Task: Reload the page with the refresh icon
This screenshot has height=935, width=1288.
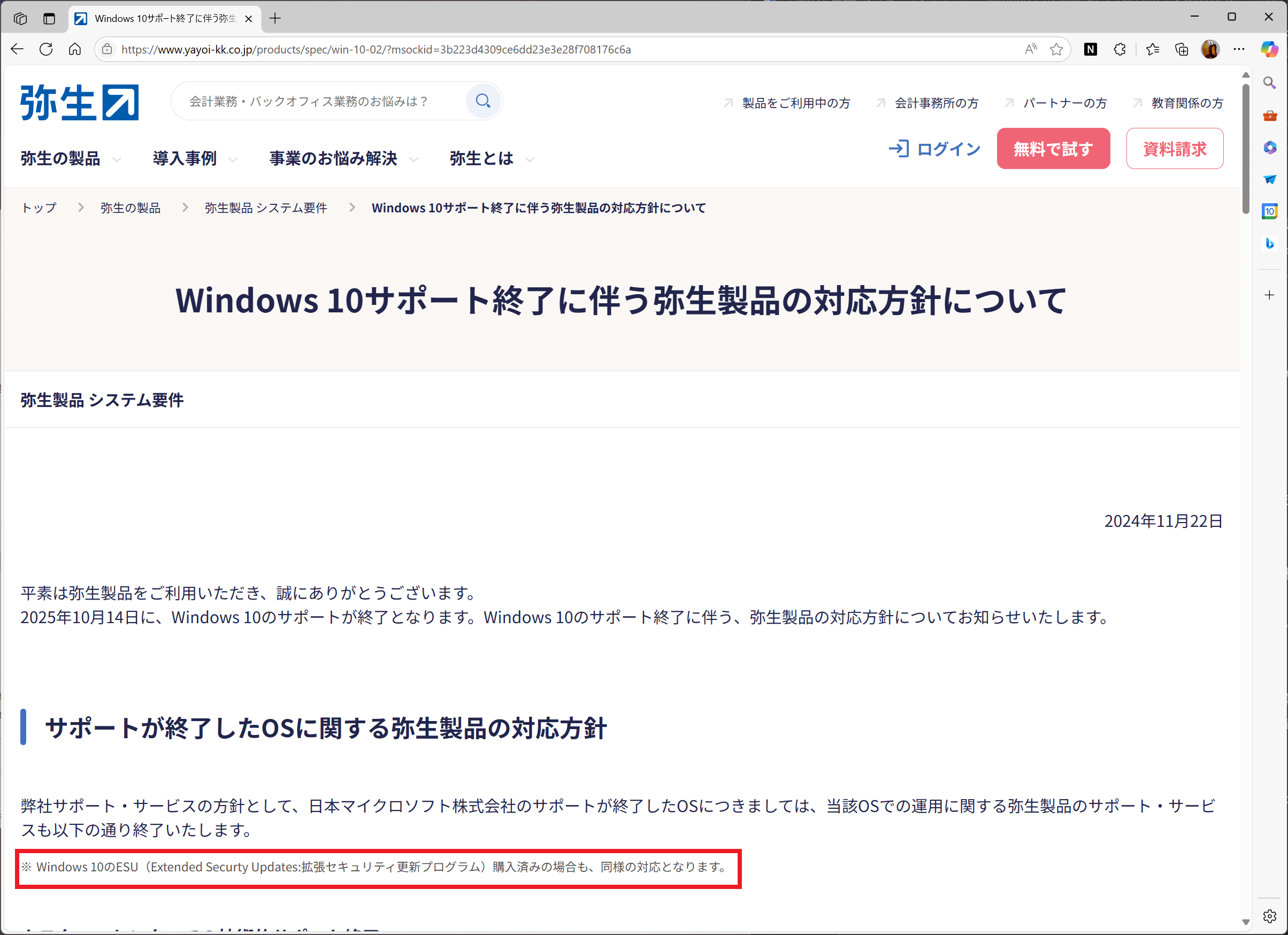Action: 46,49
